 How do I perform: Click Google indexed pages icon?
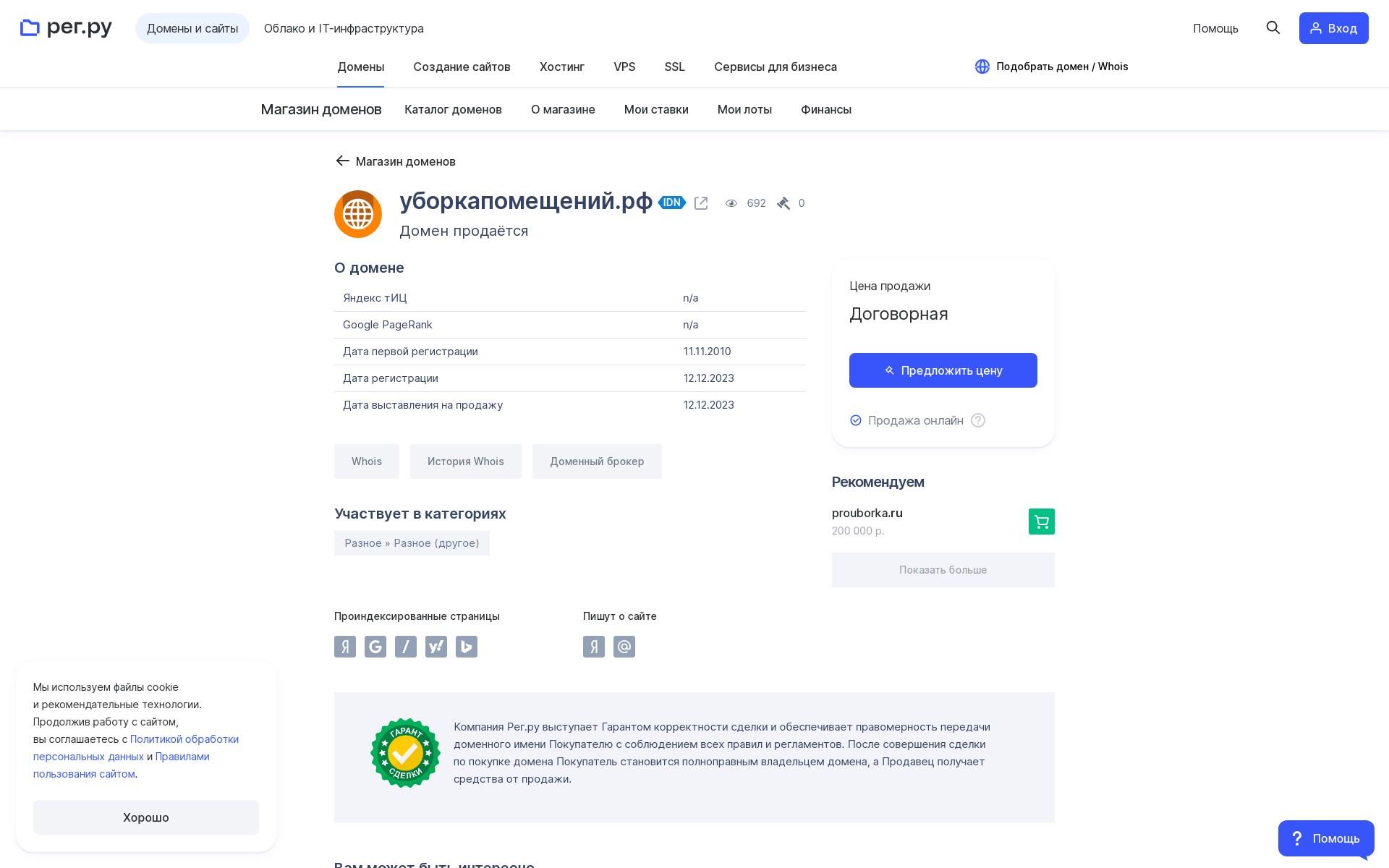click(375, 647)
